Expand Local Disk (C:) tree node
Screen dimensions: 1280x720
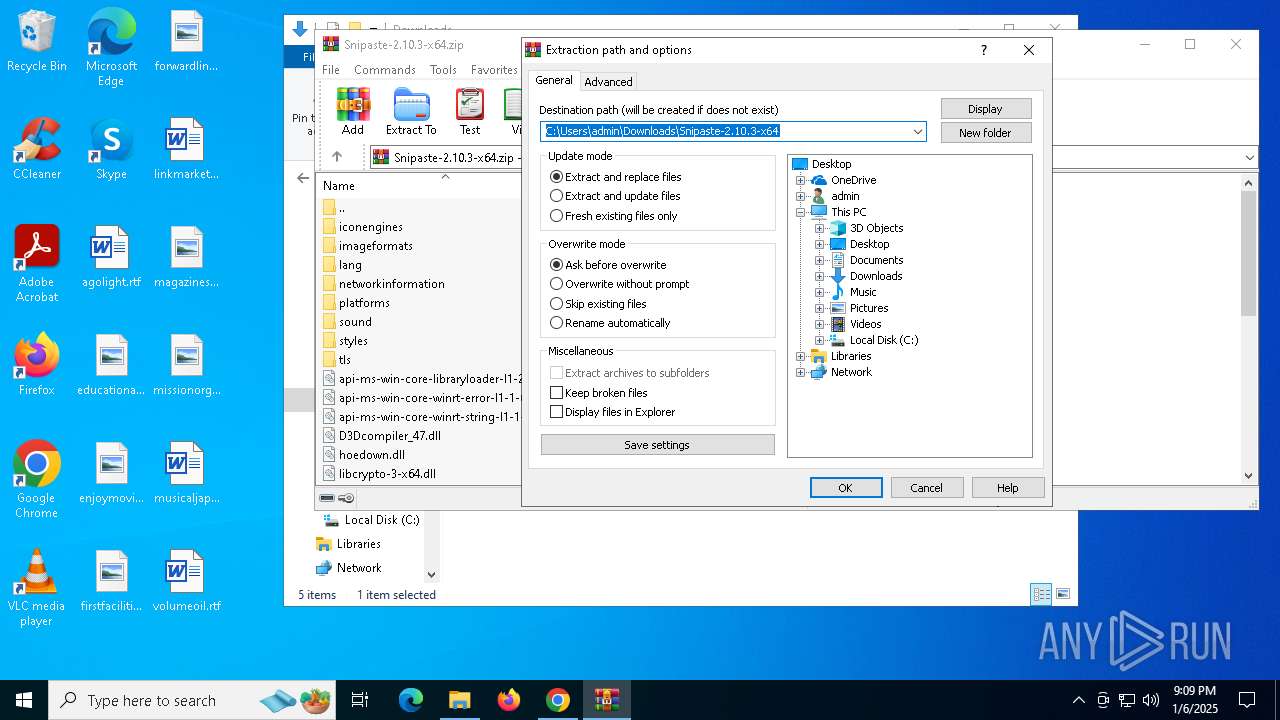(x=819, y=340)
